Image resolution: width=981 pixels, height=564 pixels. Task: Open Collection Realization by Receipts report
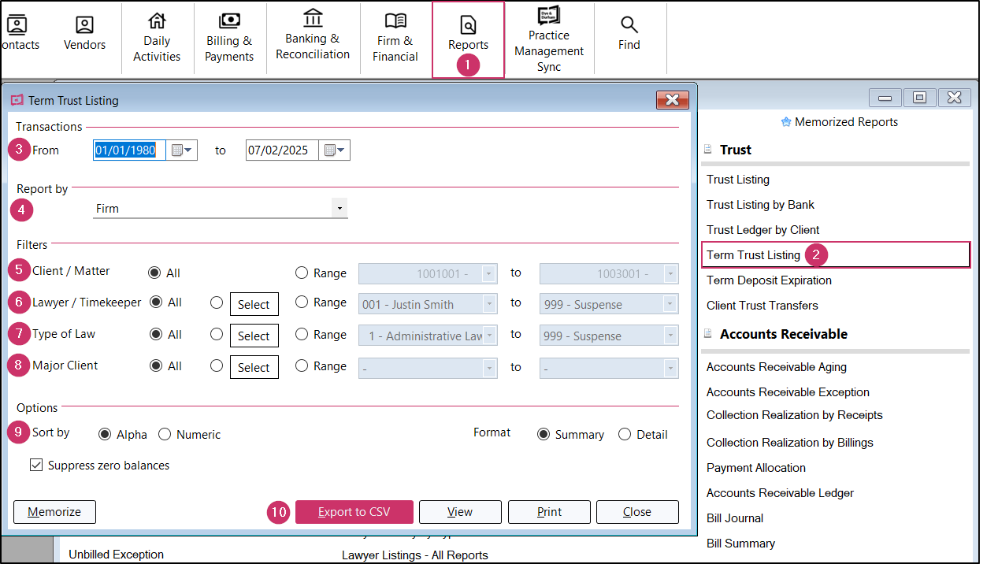pyautogui.click(x=794, y=415)
